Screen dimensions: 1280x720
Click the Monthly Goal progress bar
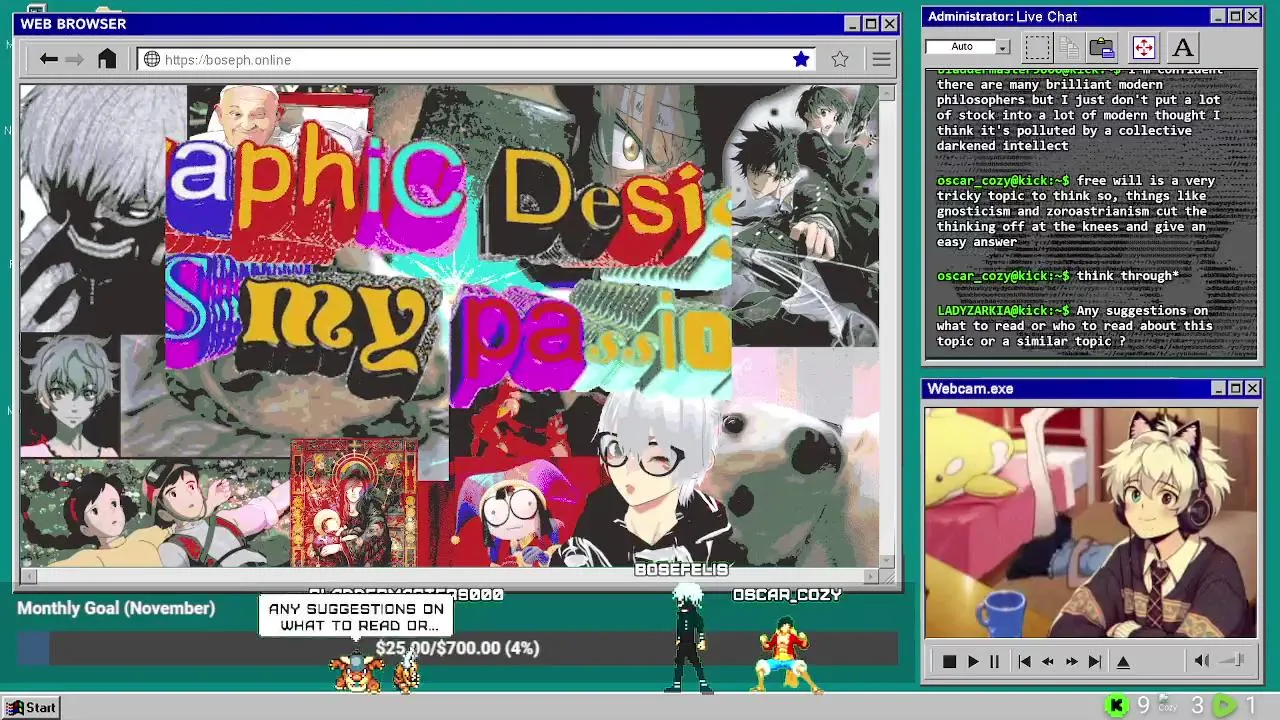(457, 648)
